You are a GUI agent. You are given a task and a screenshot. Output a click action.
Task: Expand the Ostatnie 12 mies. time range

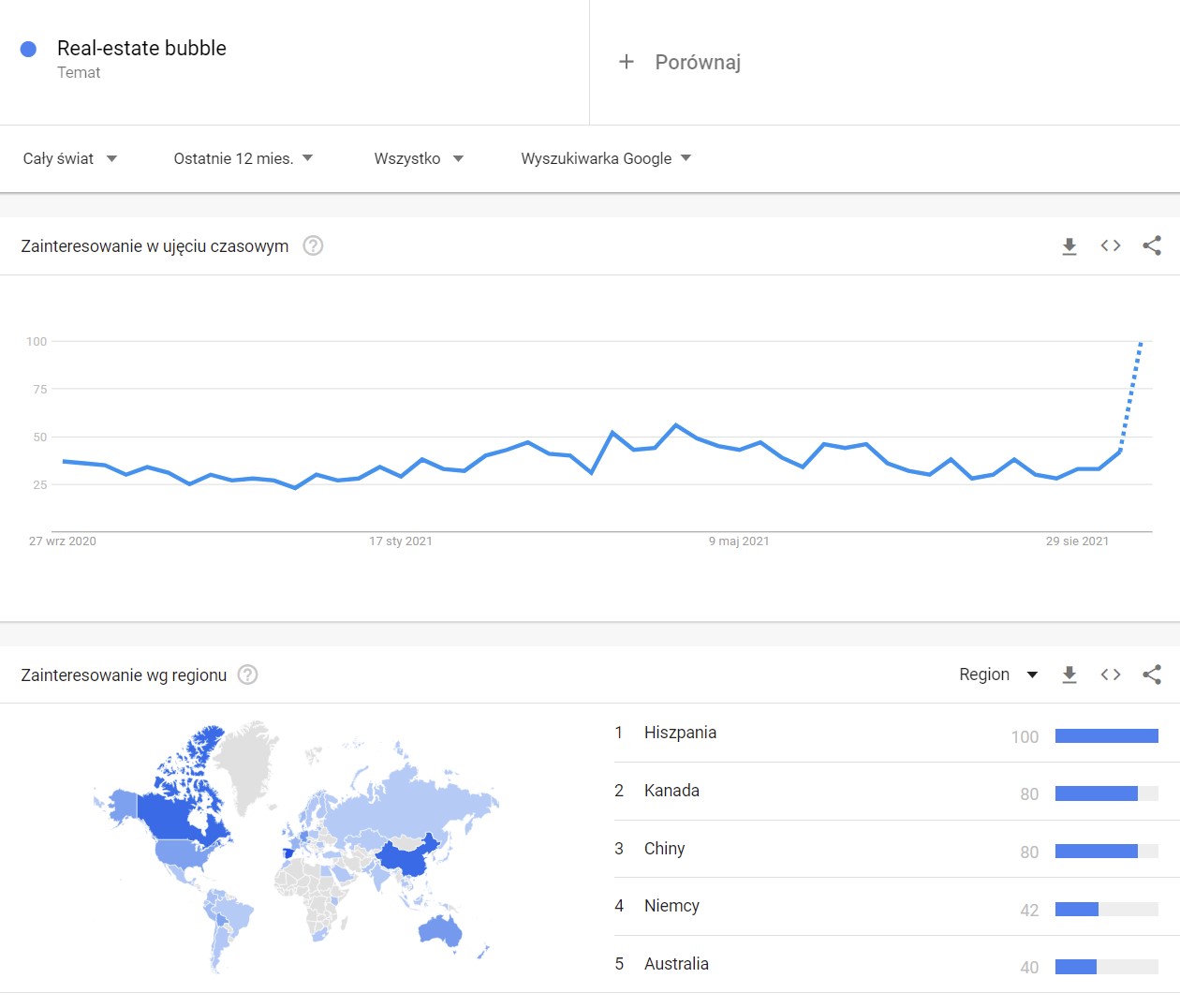[x=243, y=158]
